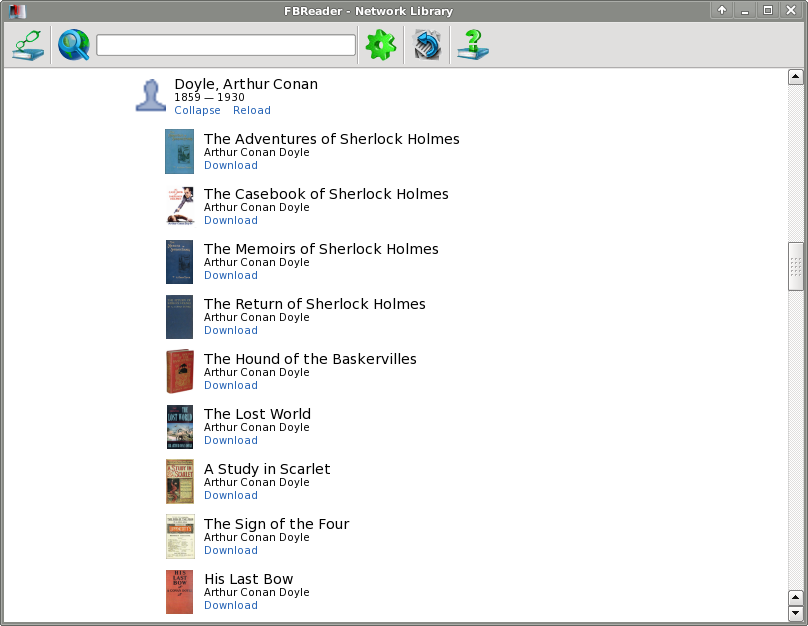The width and height of the screenshot is (808, 626).
Task: Click the bottom-most scrollbar down arrow
Action: click(796, 613)
